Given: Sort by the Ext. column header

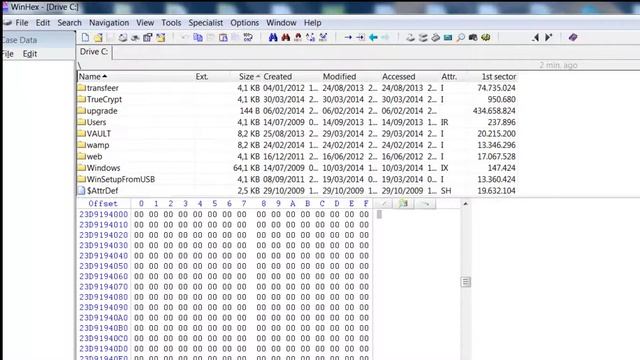Looking at the screenshot, I should pyautogui.click(x=202, y=76).
